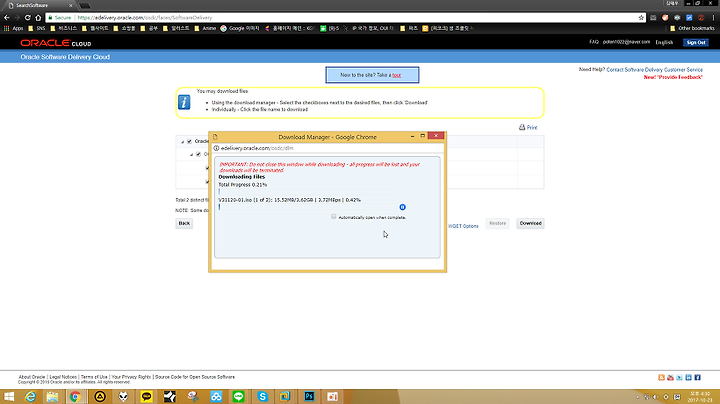Open the Apps bookmarks shortcut
Viewport: 720px width, 404px height.
point(13,28)
